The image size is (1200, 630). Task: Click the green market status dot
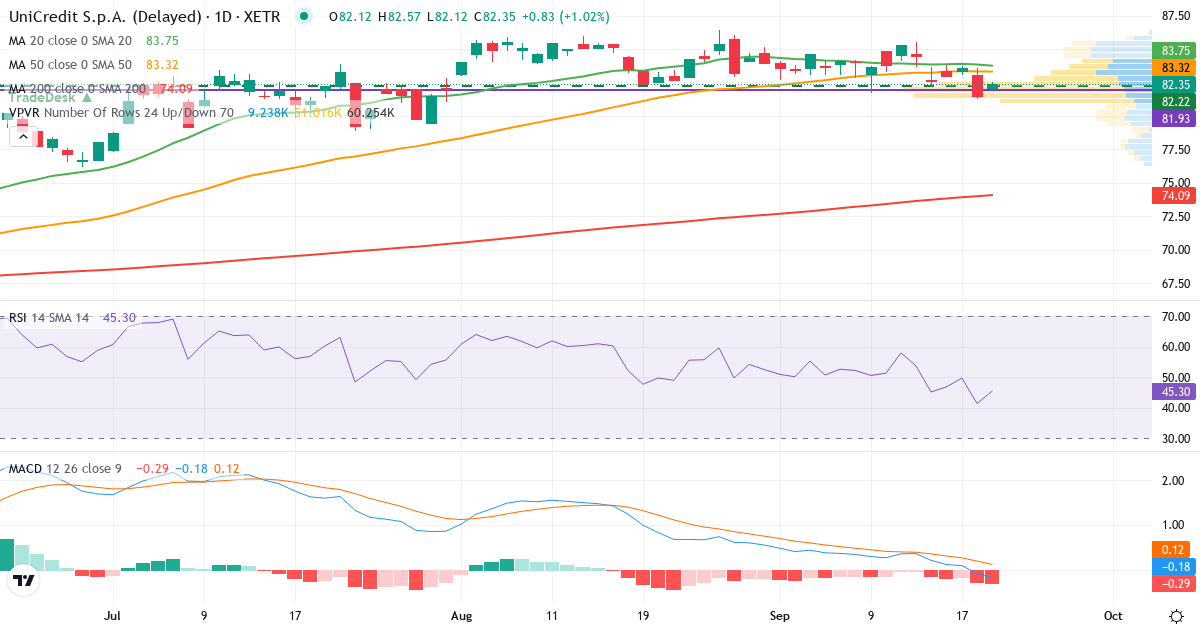pyautogui.click(x=304, y=16)
